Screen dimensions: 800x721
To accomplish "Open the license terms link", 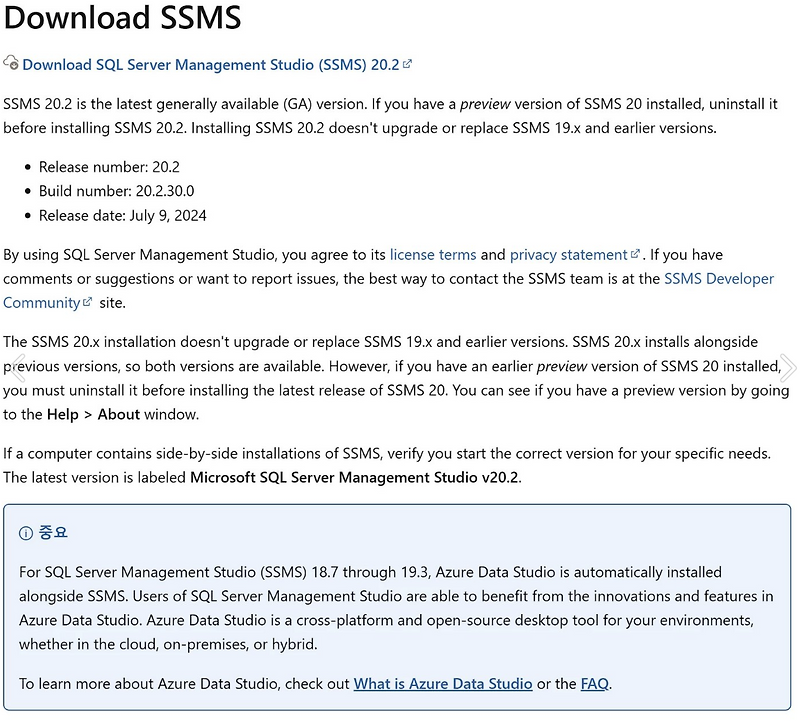I will pos(432,254).
